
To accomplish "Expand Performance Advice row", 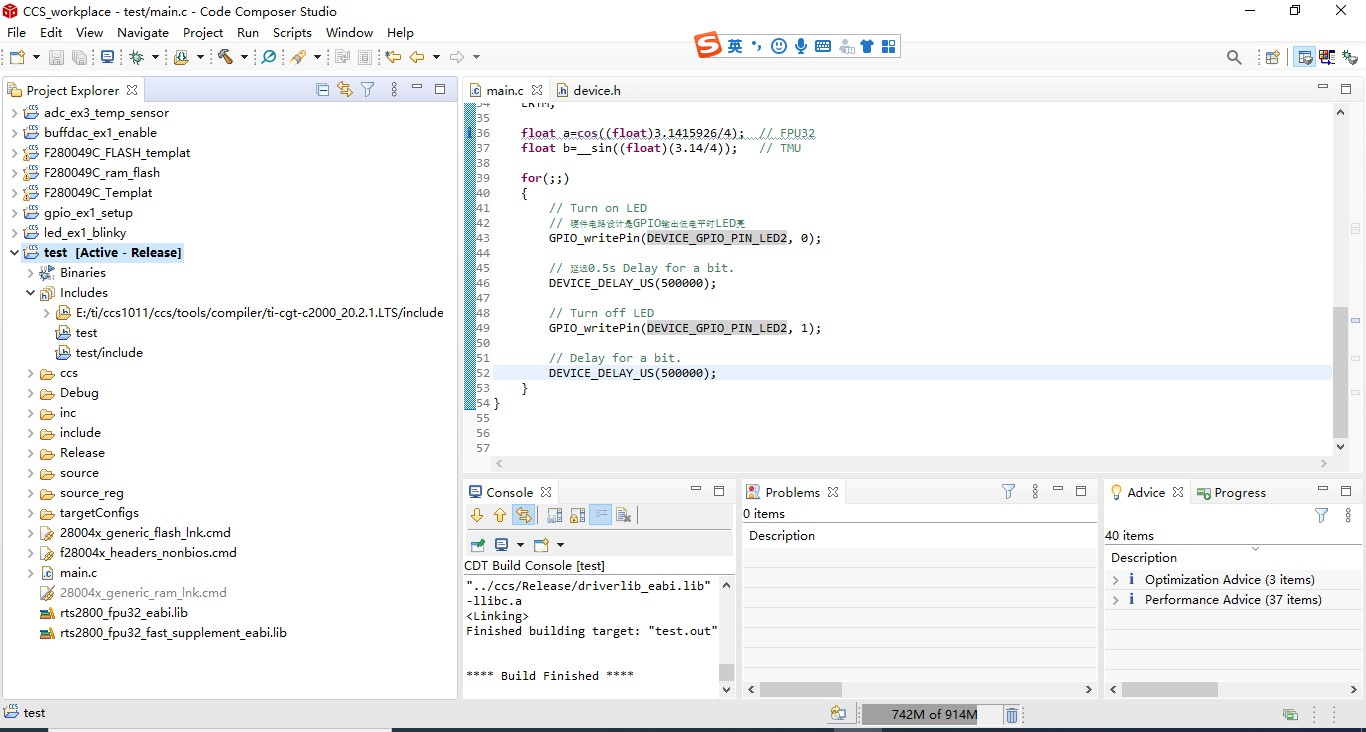I will pos(1116,600).
